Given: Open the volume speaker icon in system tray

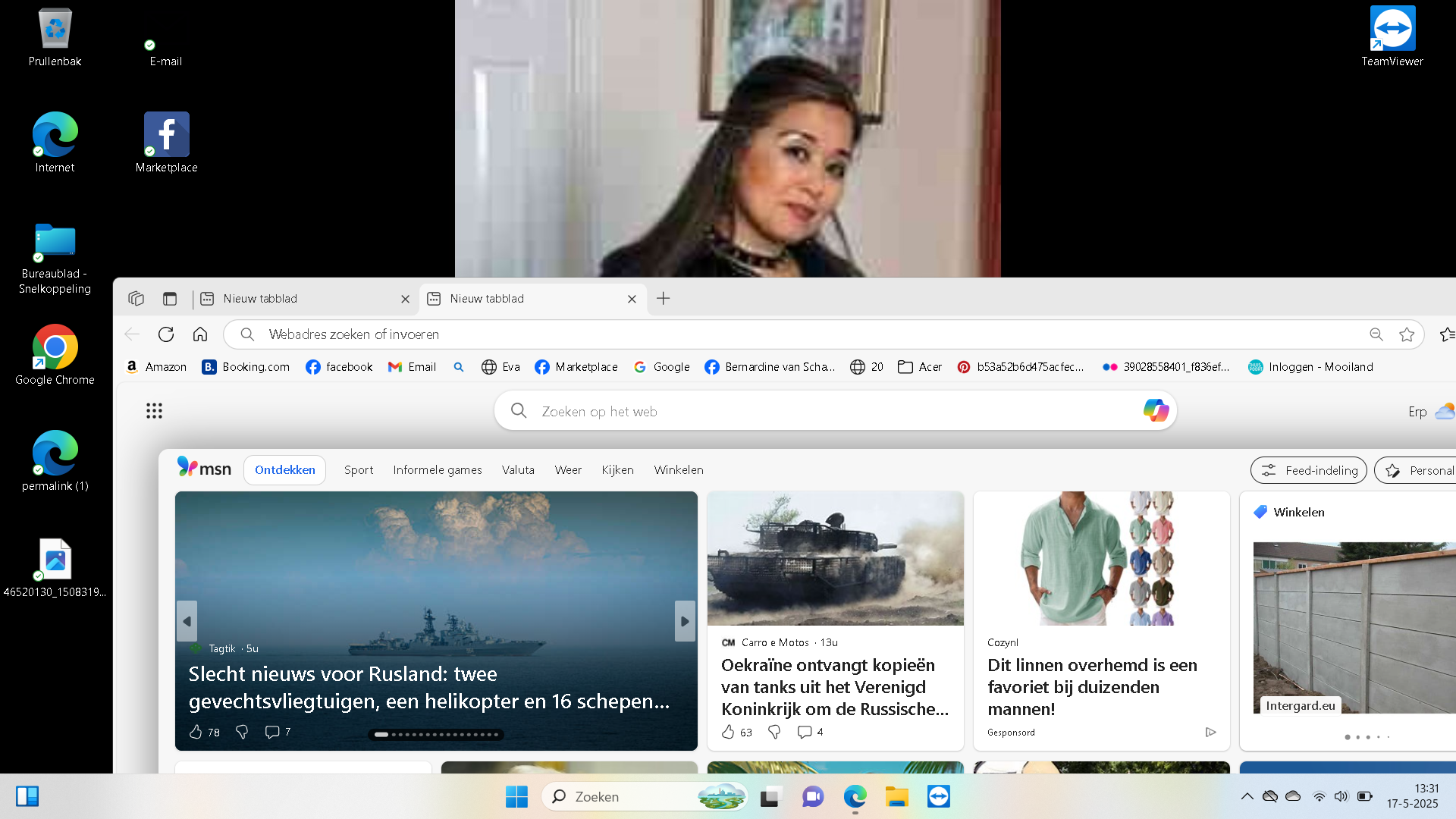Looking at the screenshot, I should coord(1341,796).
